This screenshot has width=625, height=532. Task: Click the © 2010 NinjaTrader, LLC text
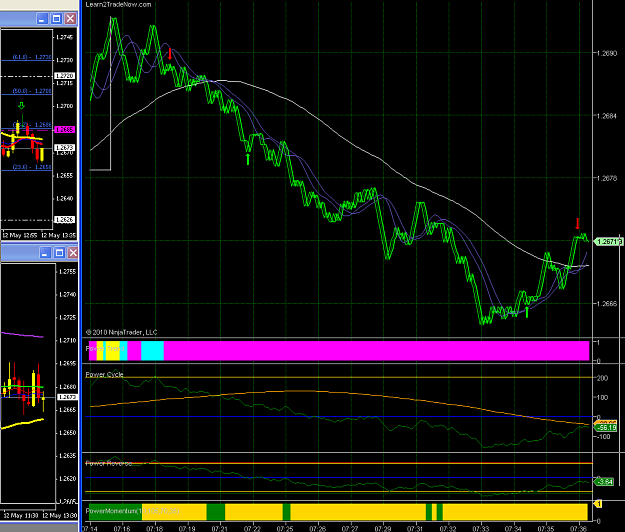[x=122, y=332]
